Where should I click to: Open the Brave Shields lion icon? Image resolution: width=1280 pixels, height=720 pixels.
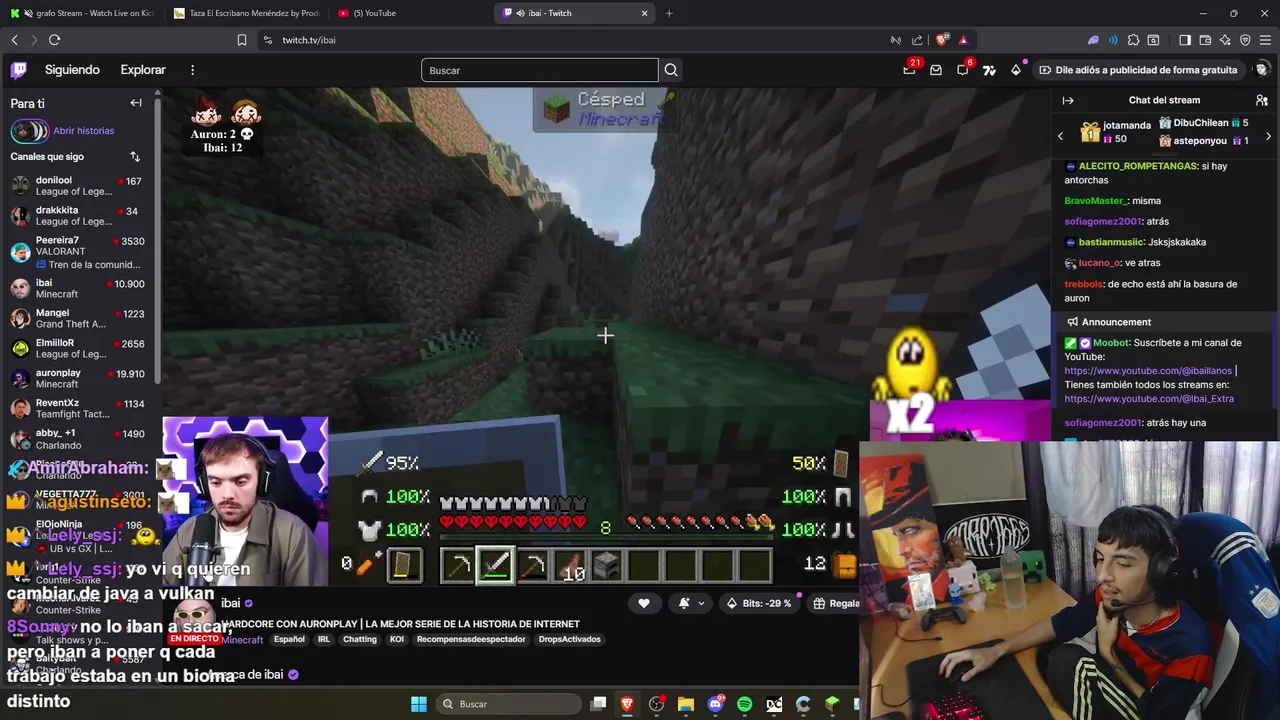coord(941,40)
